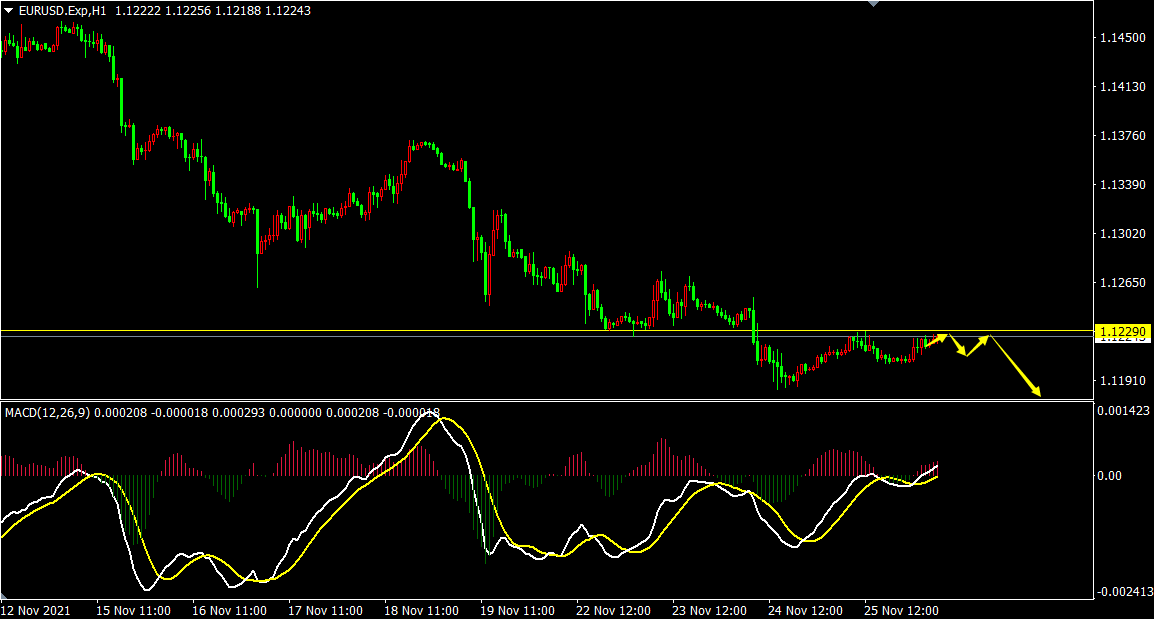Image resolution: width=1154 pixels, height=619 pixels.
Task: Click the white triangle beside EURUSD.Exp,H1
Action: 9,9
